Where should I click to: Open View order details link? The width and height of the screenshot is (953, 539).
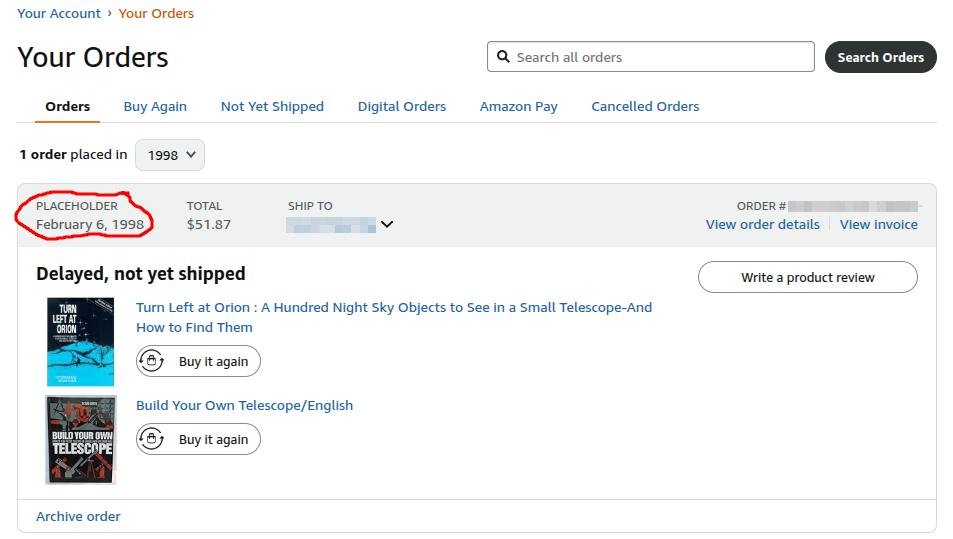(762, 224)
